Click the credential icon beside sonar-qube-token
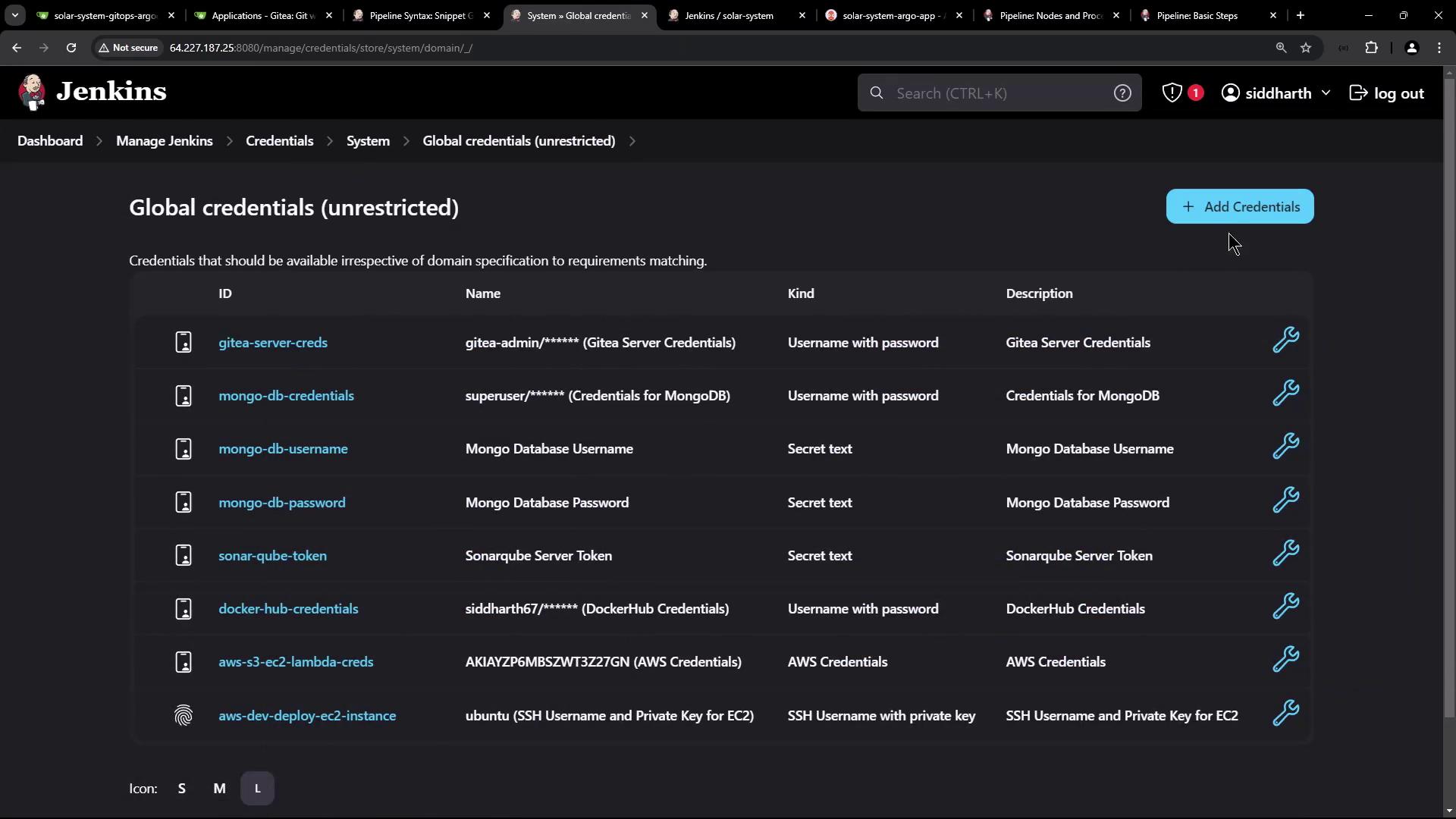The image size is (1456, 819). point(184,555)
